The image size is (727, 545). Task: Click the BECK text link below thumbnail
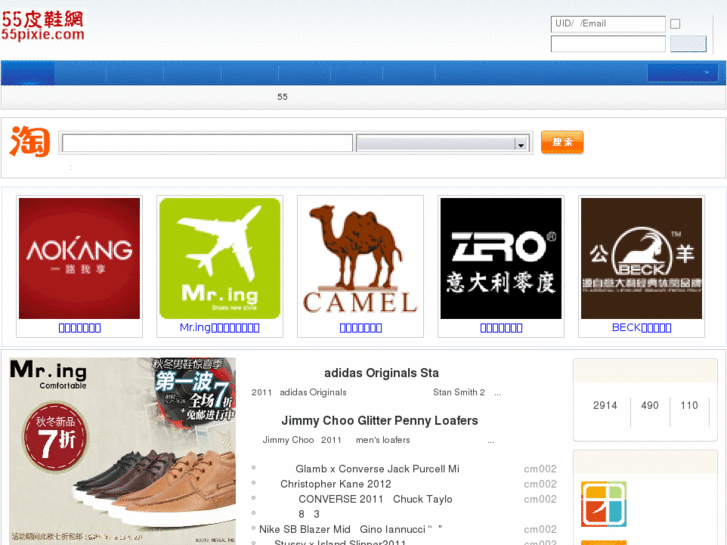[x=641, y=328]
